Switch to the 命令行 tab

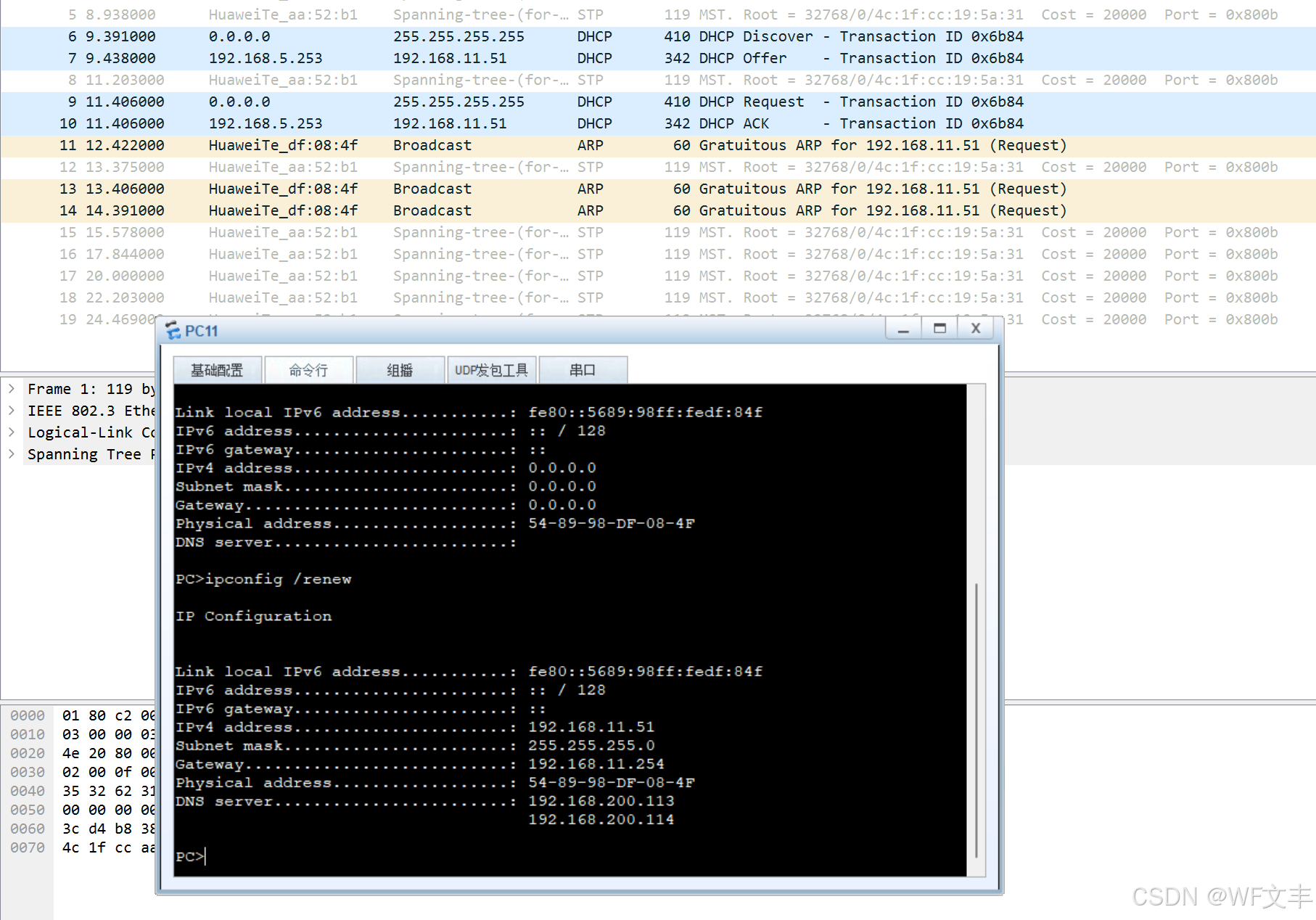[308, 370]
